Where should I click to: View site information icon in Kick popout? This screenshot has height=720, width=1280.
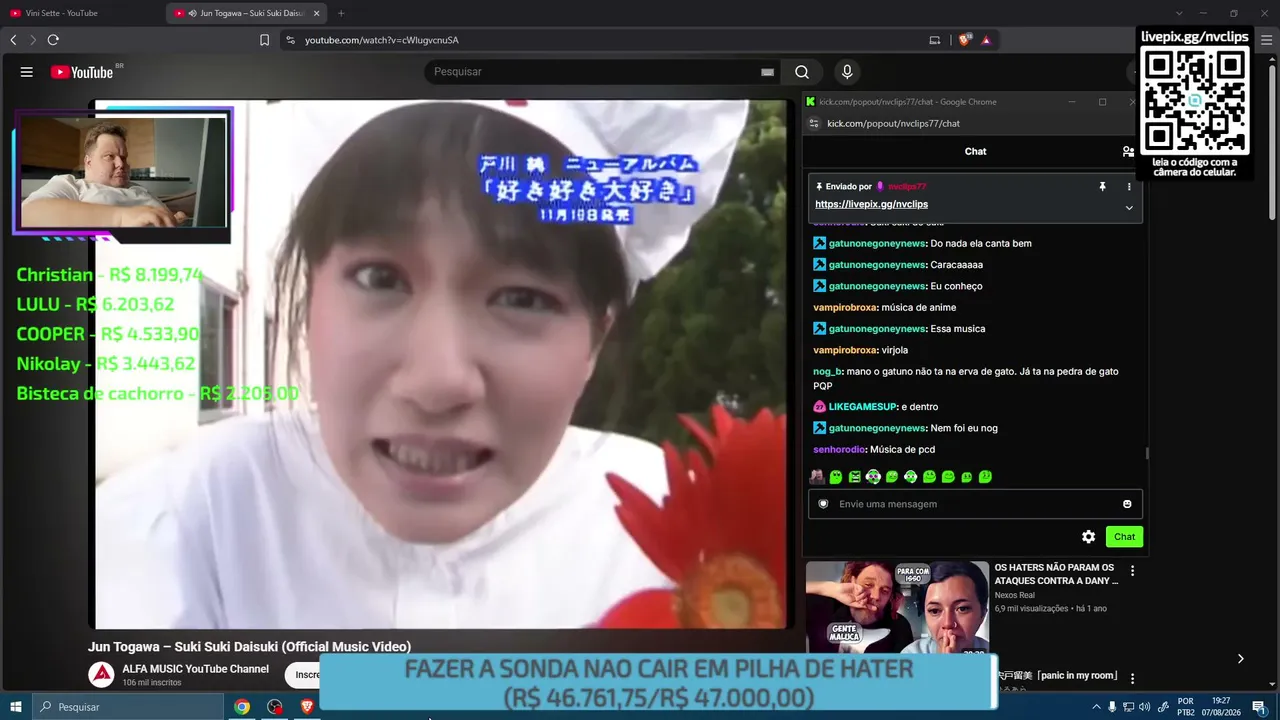[814, 123]
